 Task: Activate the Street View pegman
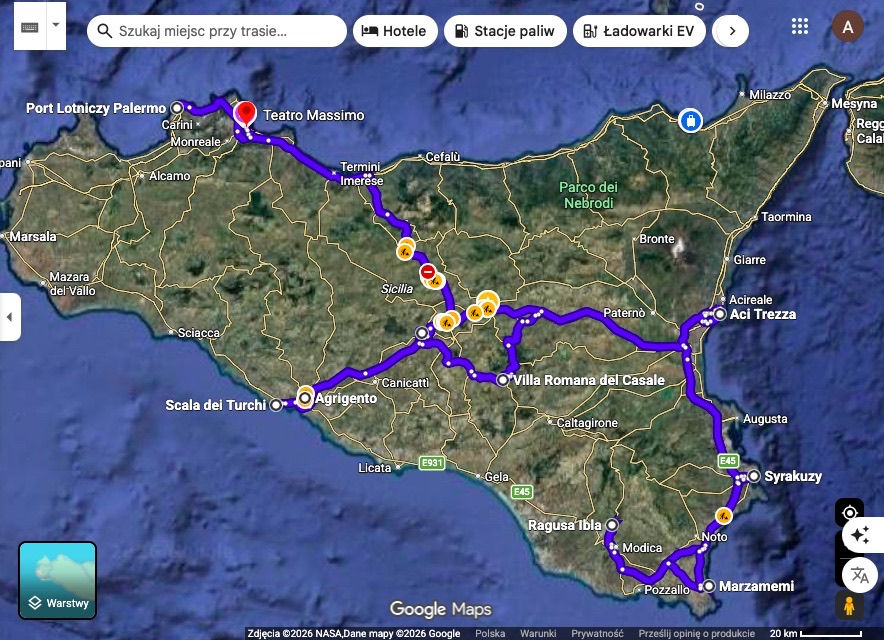[850, 605]
